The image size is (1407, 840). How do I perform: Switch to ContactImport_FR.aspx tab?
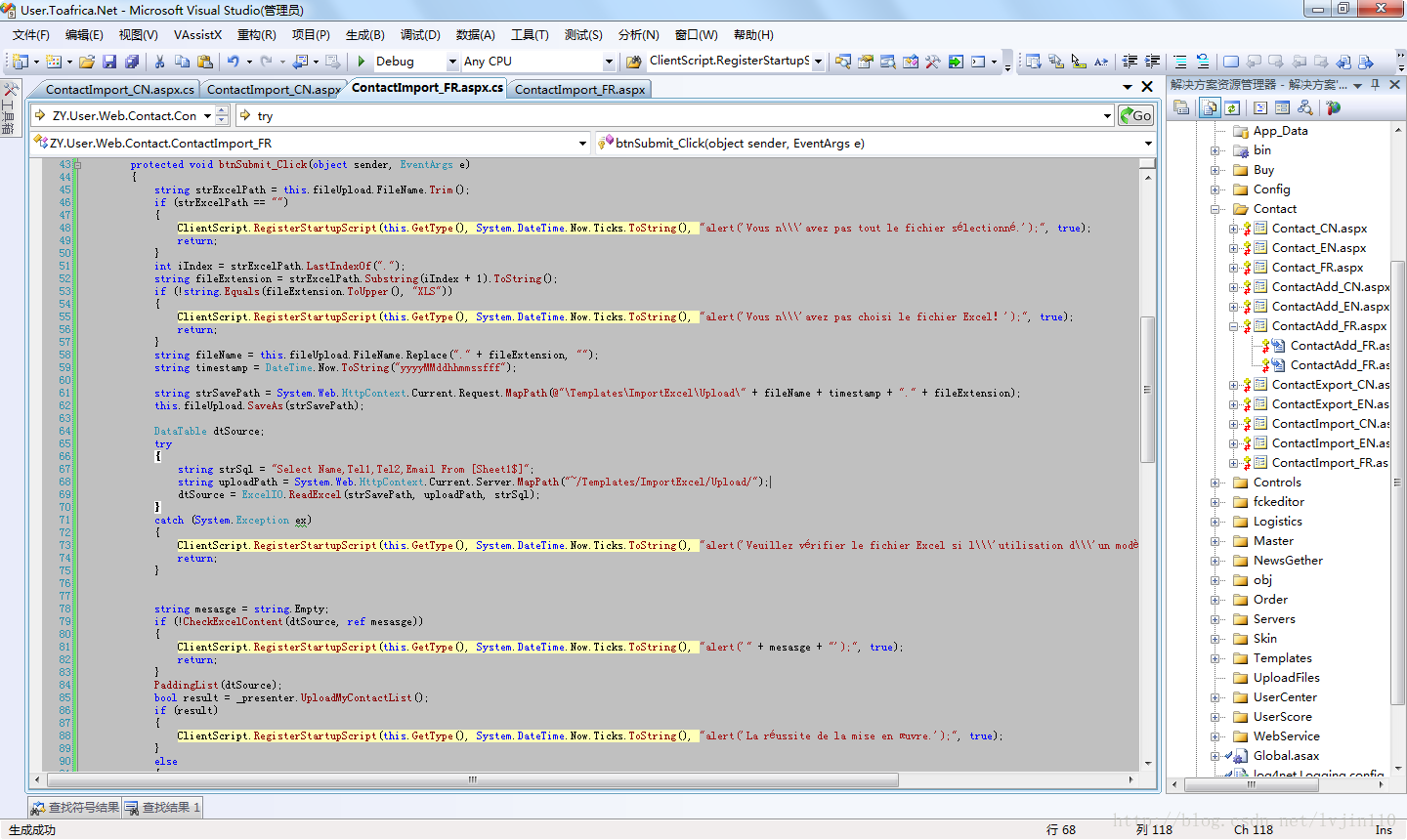[x=579, y=89]
